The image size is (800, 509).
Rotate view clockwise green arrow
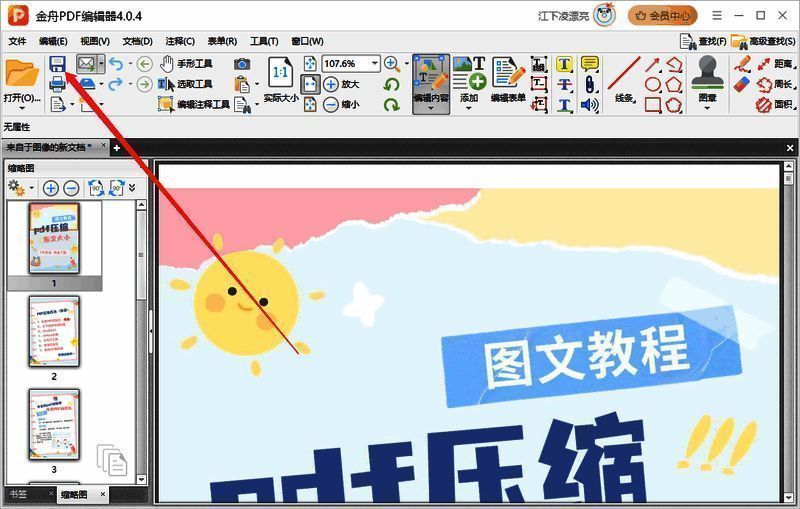pos(392,105)
